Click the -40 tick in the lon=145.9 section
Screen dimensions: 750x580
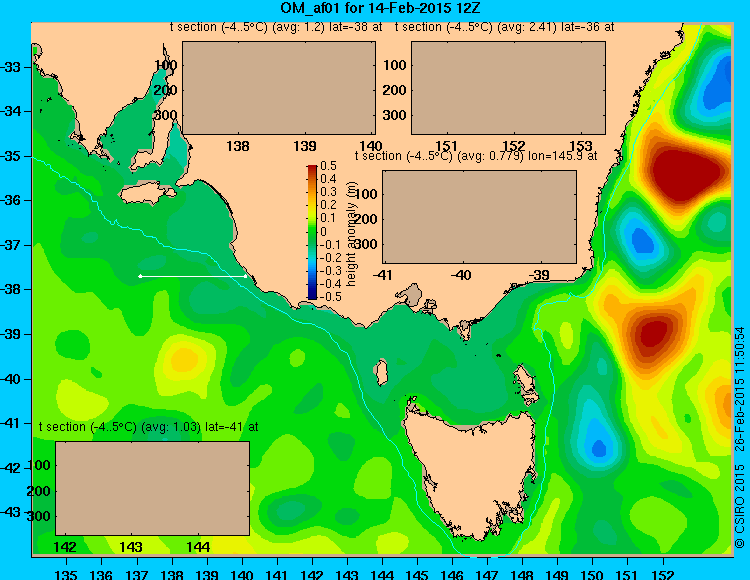[461, 275]
